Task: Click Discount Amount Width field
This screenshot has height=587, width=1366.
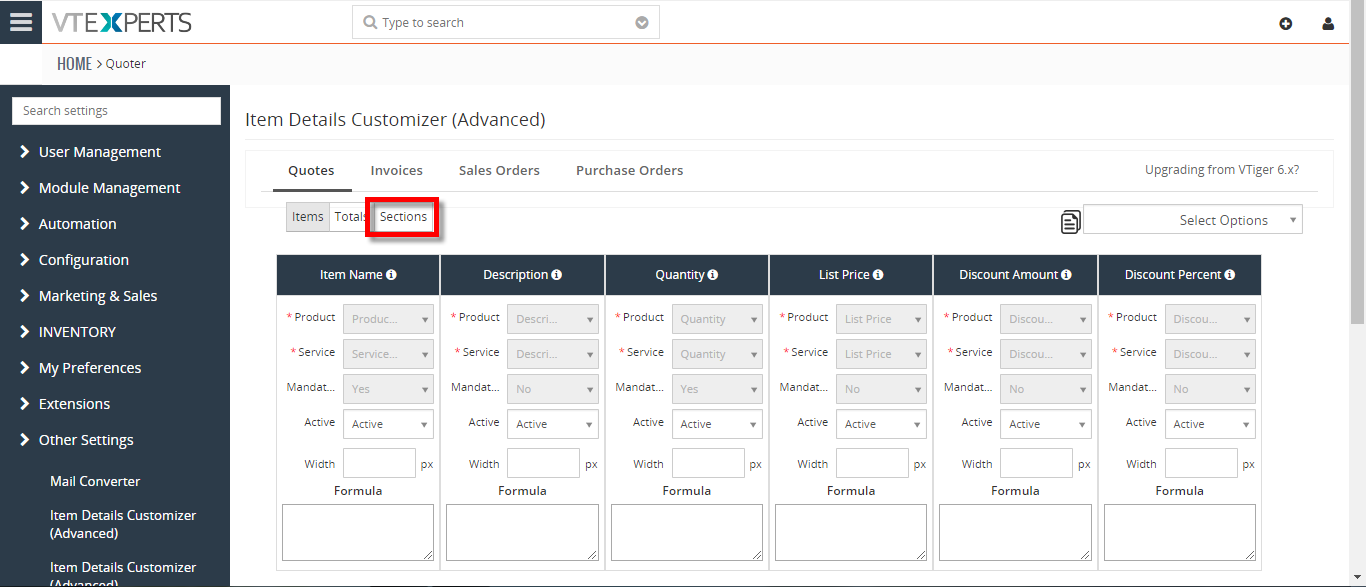Action: coord(1036,463)
